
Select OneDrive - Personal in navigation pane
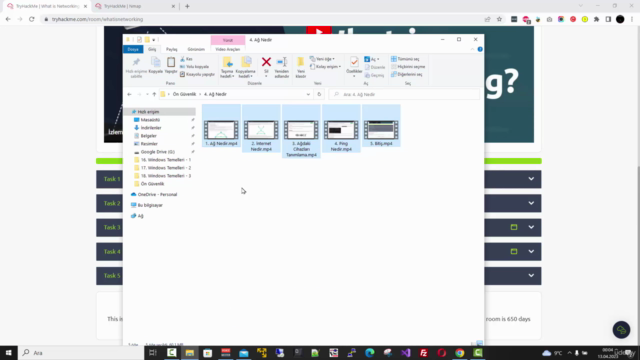pos(157,195)
